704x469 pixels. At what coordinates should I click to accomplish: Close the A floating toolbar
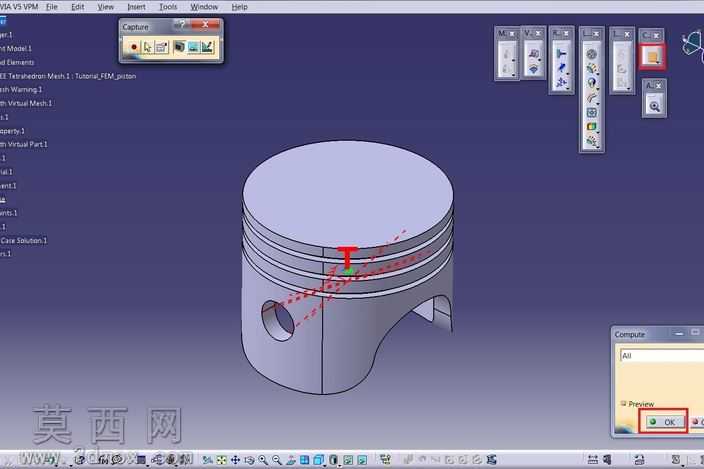point(659,85)
